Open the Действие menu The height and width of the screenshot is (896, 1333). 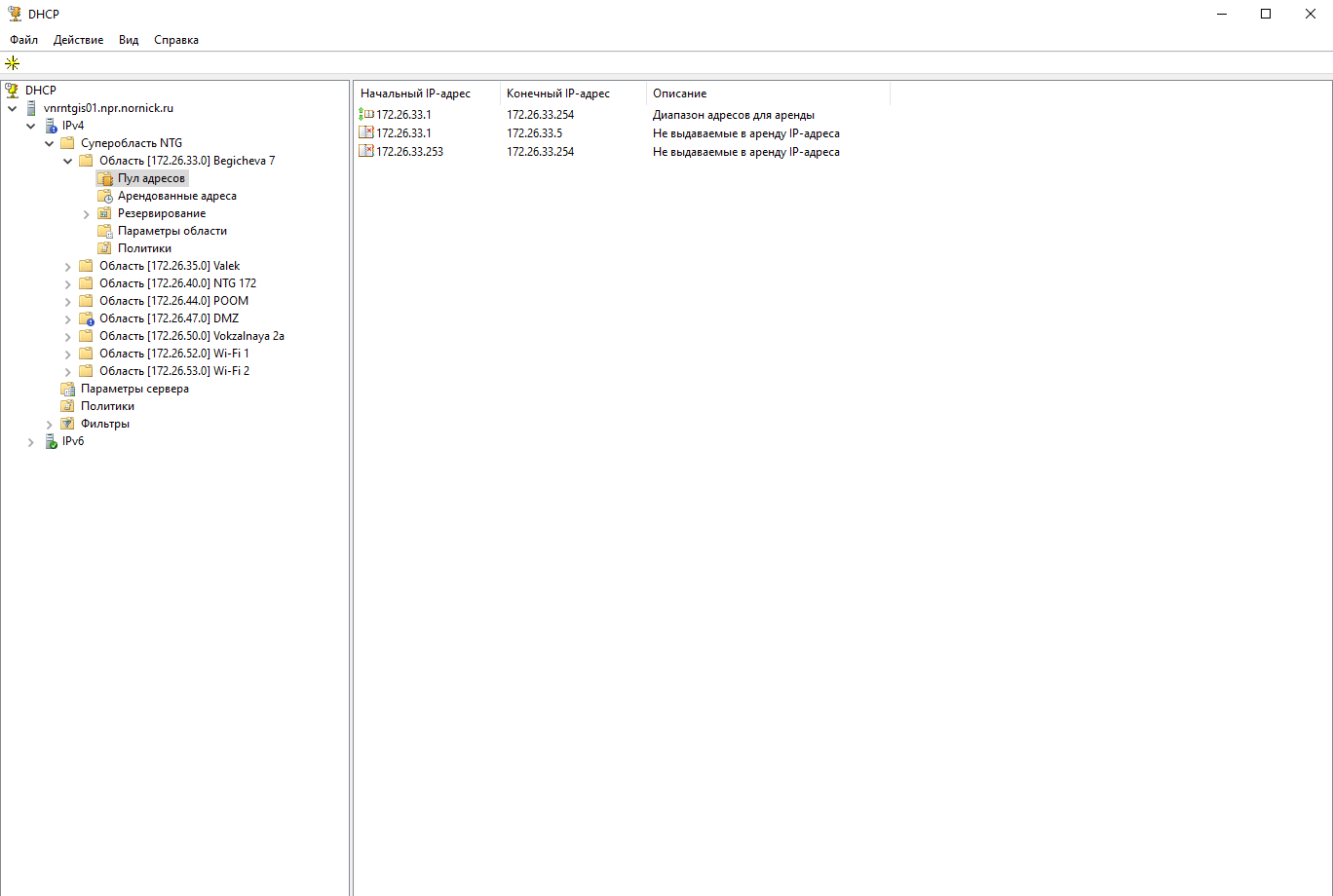pos(78,40)
